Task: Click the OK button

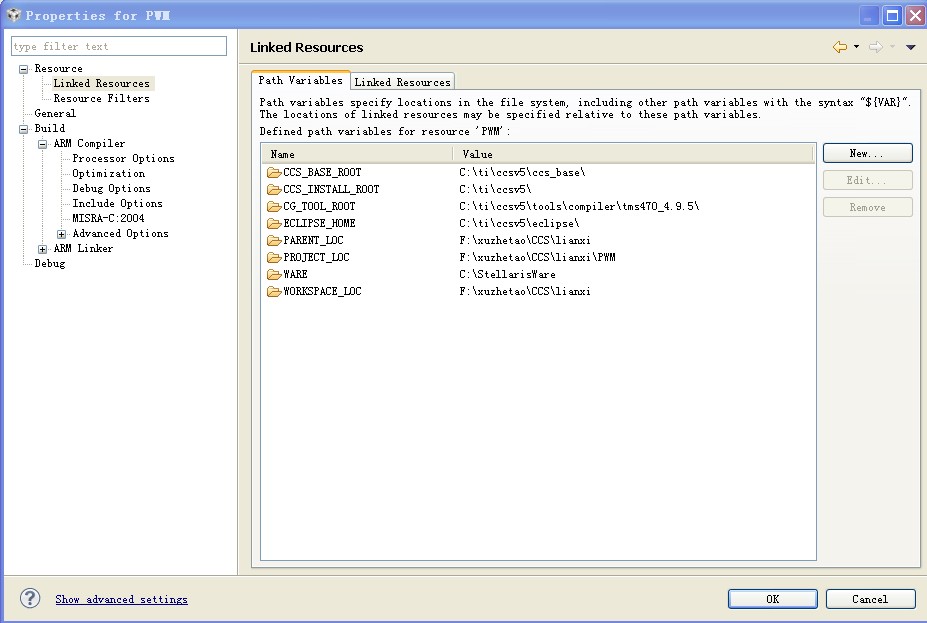Action: [773, 599]
